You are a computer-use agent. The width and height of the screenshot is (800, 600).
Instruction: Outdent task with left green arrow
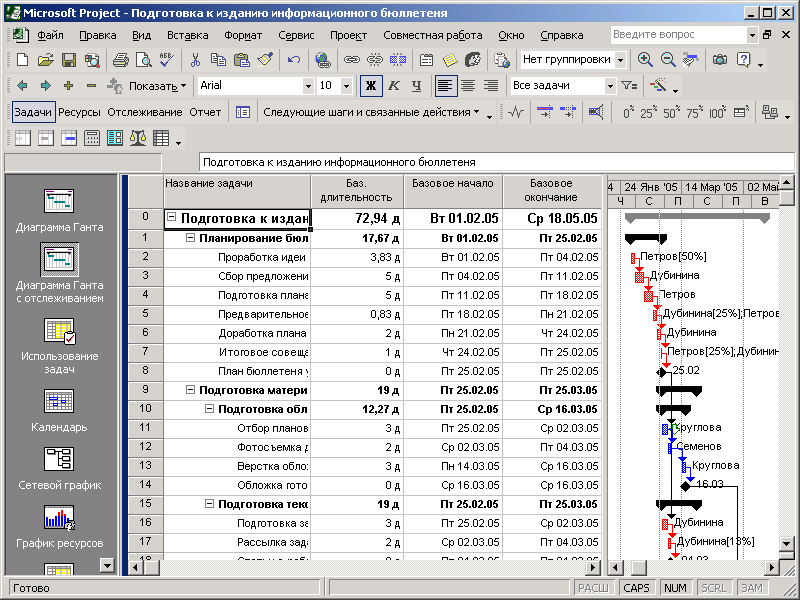tap(22, 86)
